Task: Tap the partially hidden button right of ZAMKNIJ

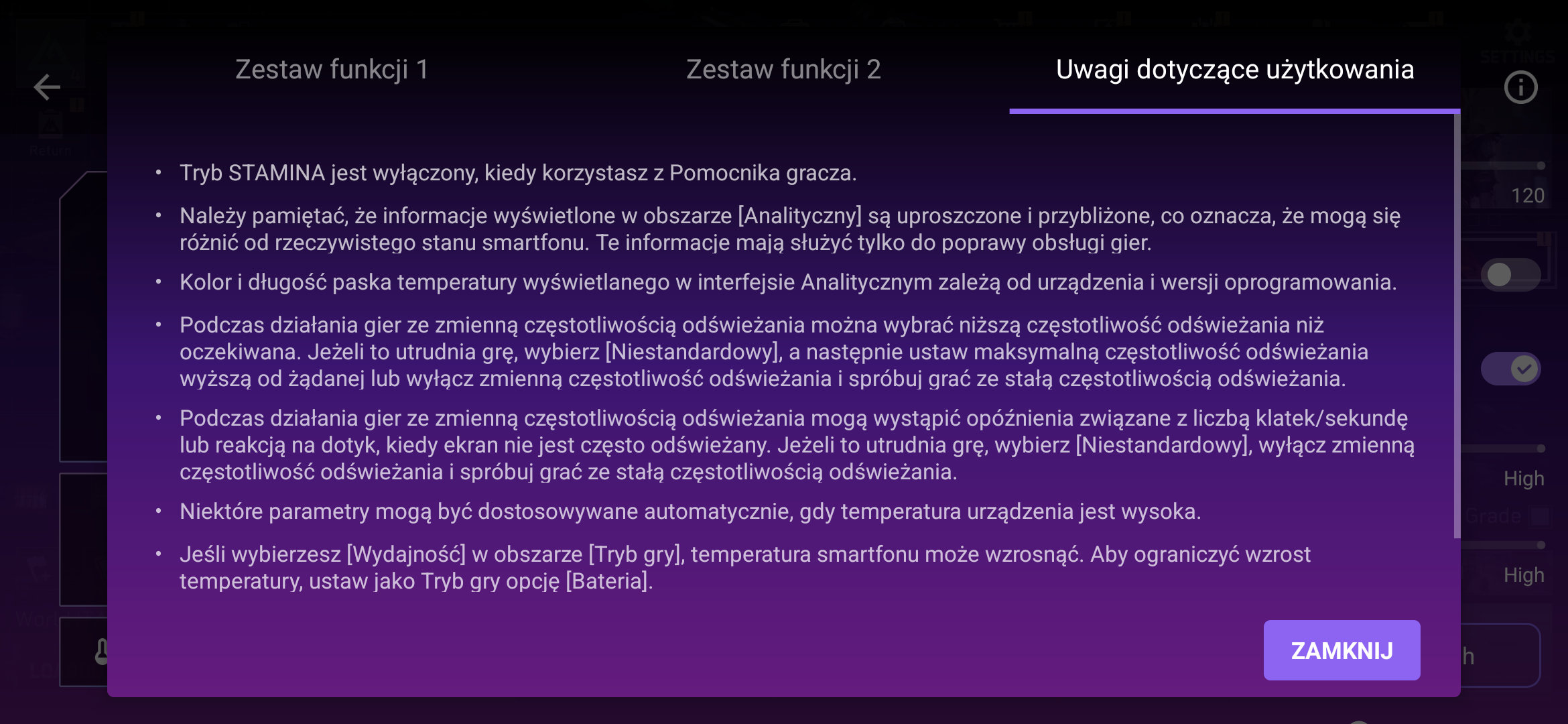Action: click(1501, 655)
